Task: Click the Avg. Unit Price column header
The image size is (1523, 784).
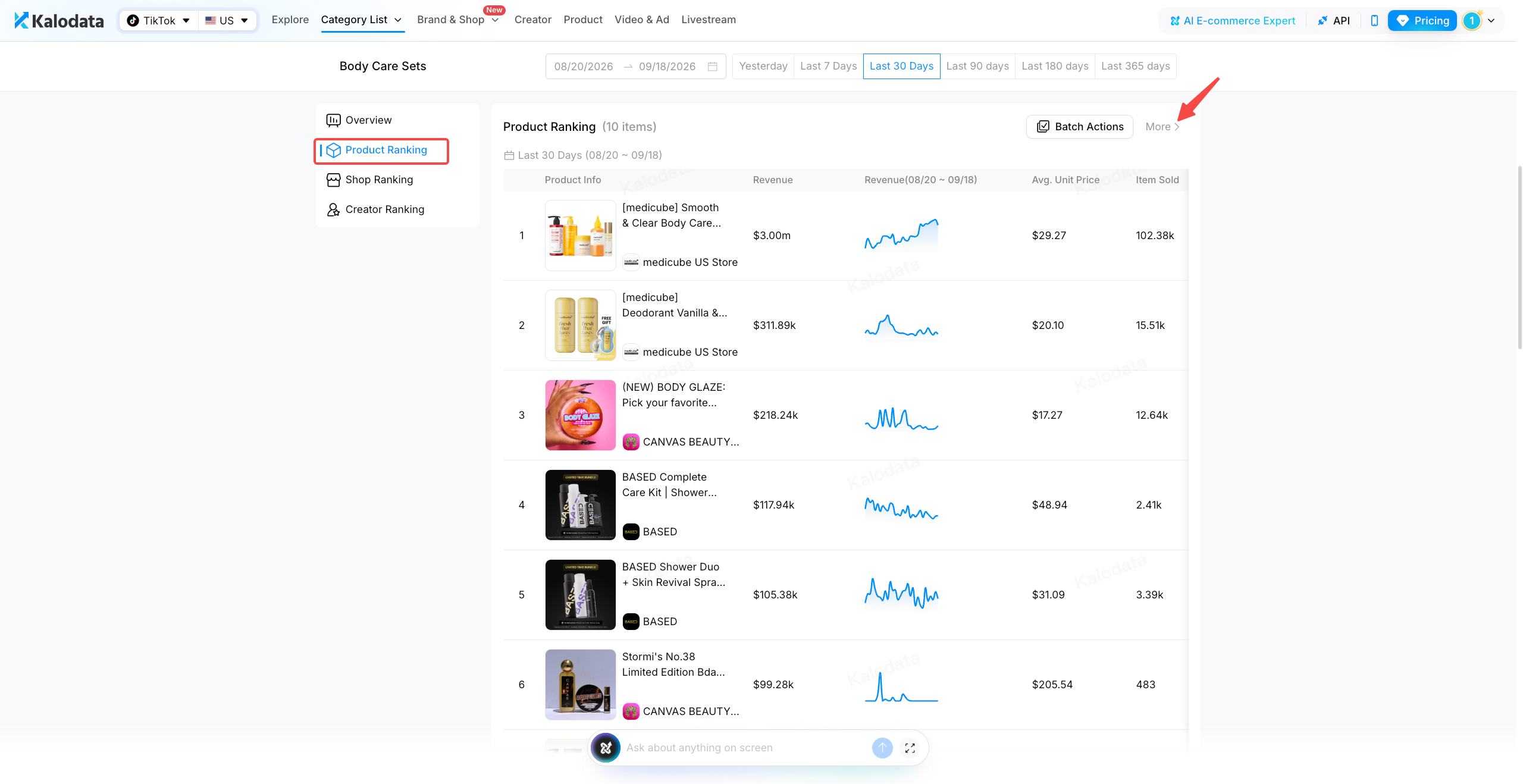Action: 1065,180
